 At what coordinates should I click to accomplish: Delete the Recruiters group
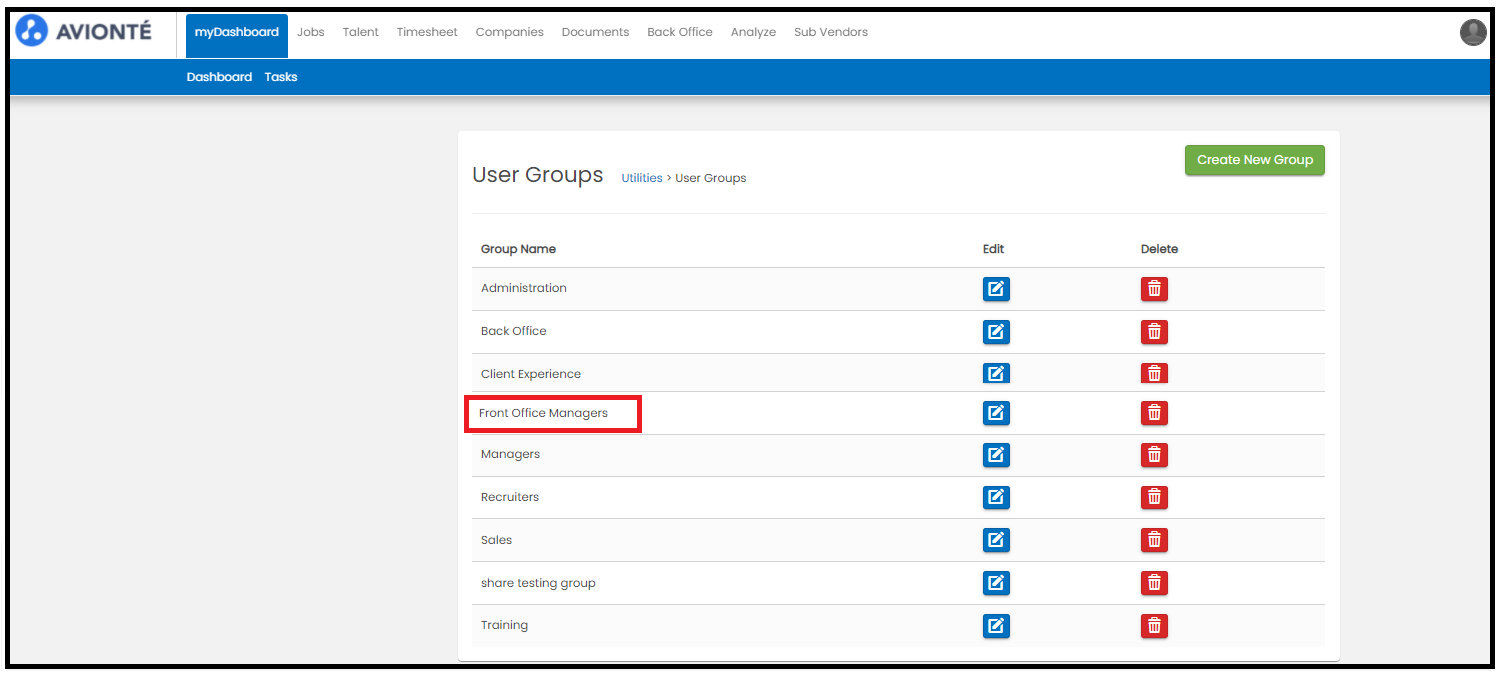coord(1154,497)
